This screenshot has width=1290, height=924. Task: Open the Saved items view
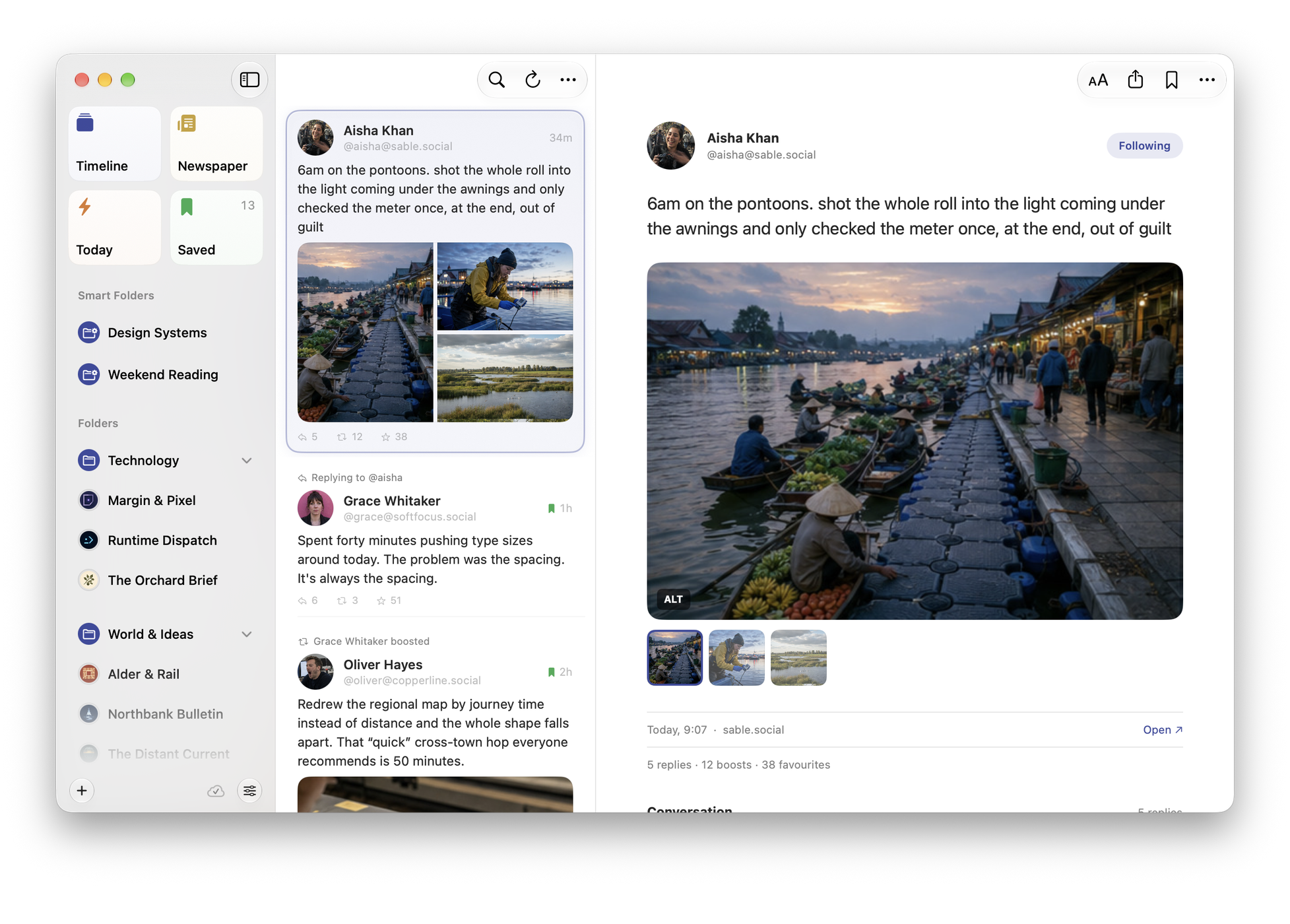(x=216, y=227)
